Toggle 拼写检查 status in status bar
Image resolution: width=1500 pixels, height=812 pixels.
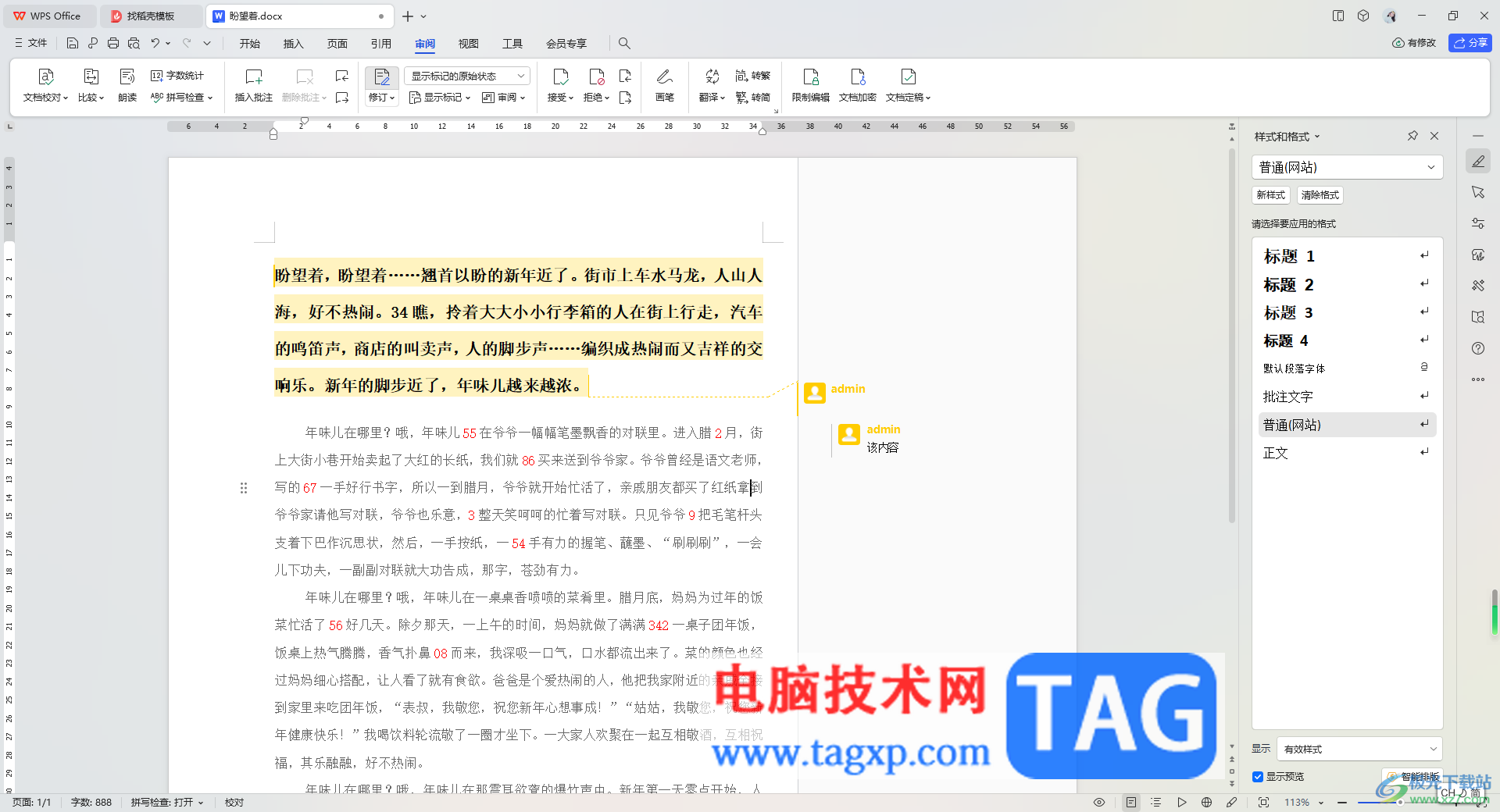[x=167, y=802]
